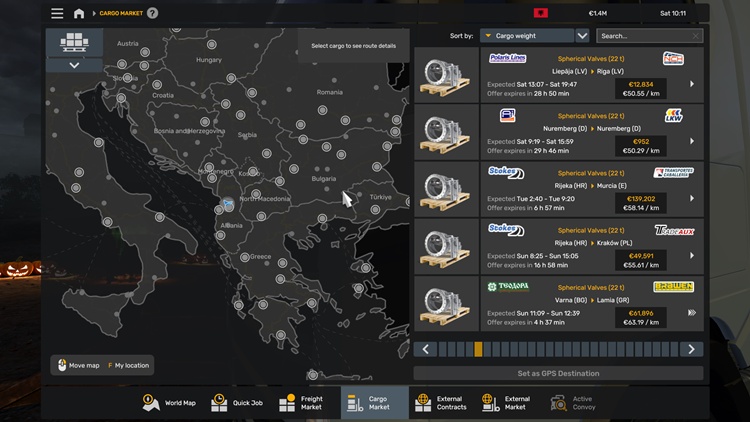Open the Quick Job tab
Screen dimensions: 750x422
coord(238,403)
